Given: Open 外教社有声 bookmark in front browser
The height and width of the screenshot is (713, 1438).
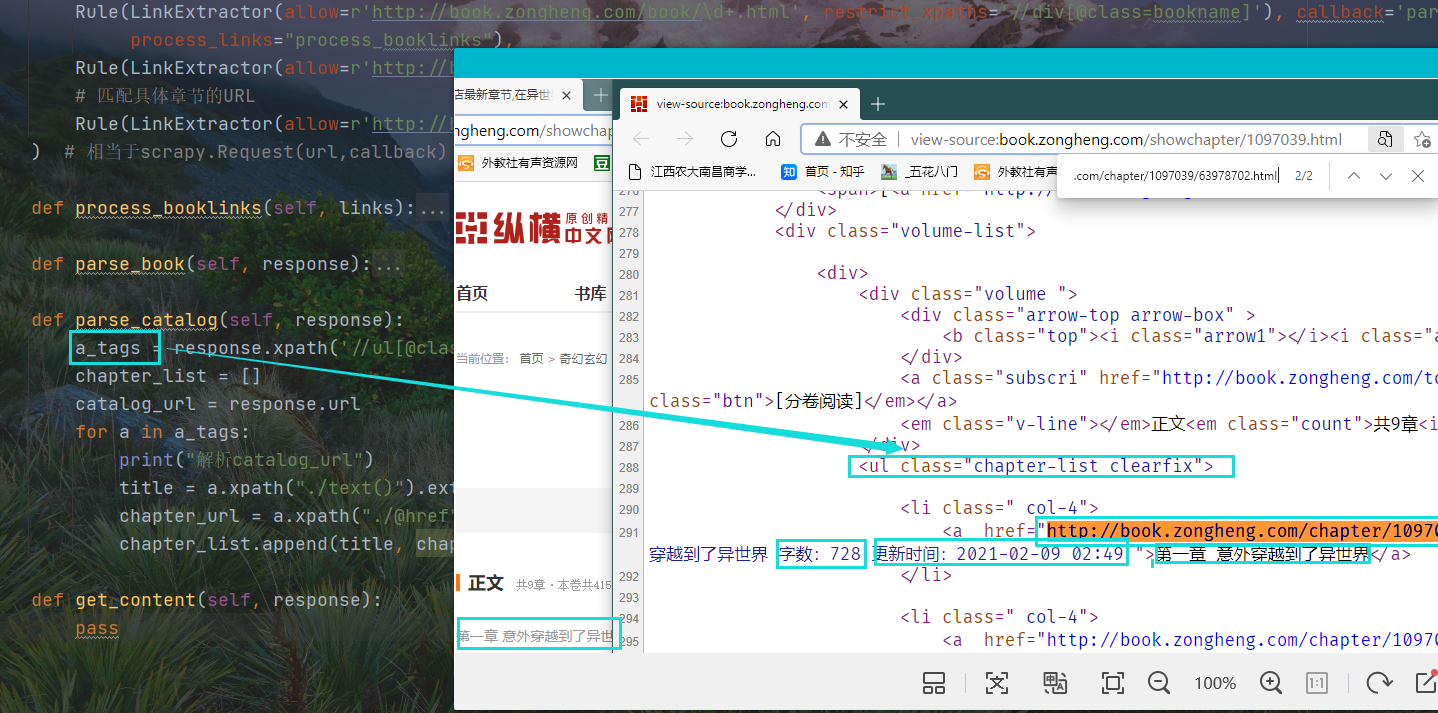Looking at the screenshot, I should tap(1016, 172).
